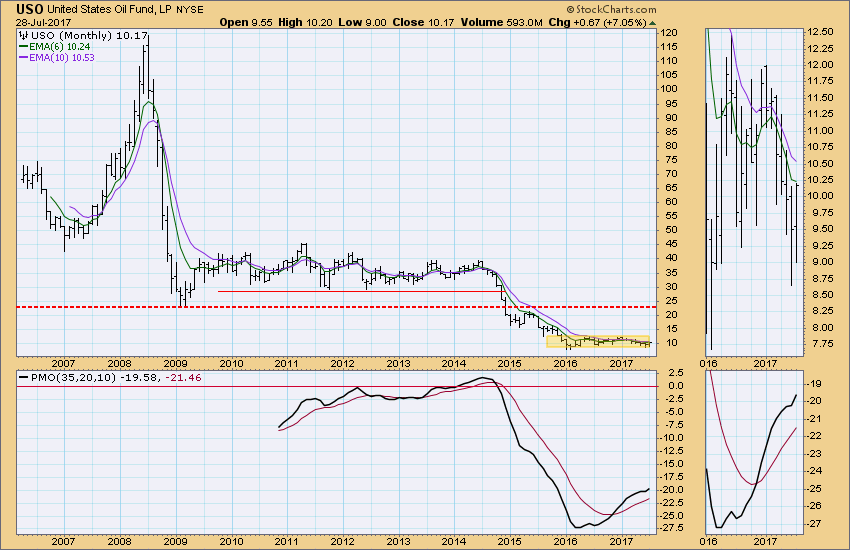Click the -27.5 label on PMO axis
The image size is (850, 550).
[x=672, y=528]
